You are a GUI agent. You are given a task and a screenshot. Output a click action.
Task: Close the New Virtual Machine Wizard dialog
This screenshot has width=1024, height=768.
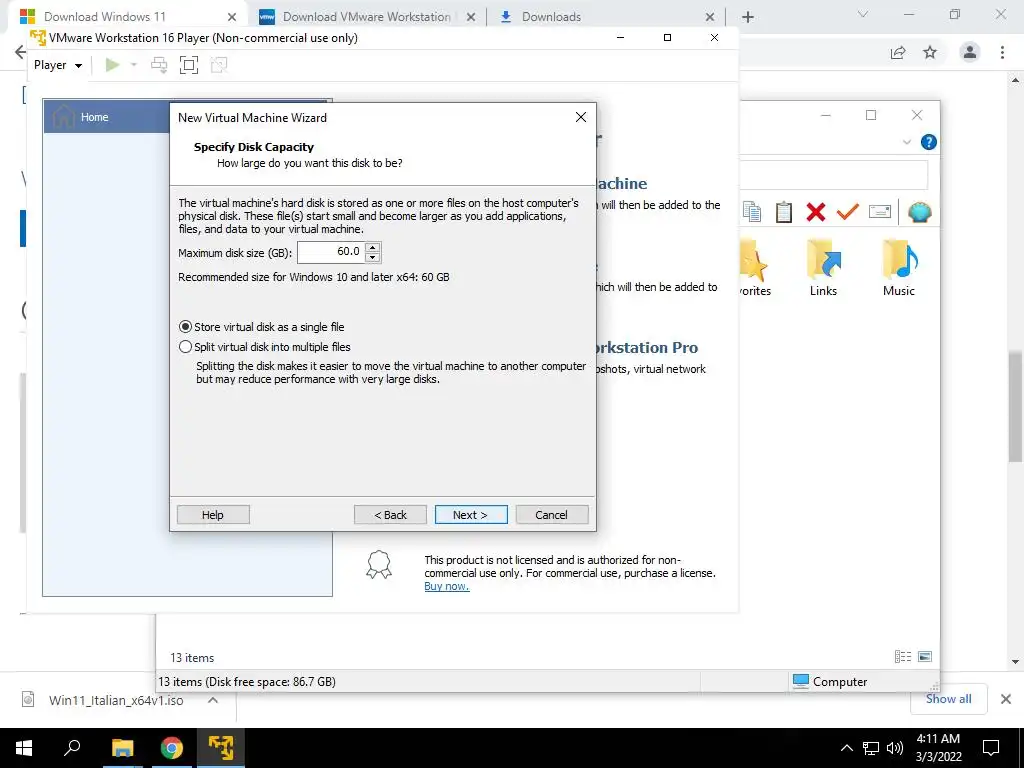(581, 118)
